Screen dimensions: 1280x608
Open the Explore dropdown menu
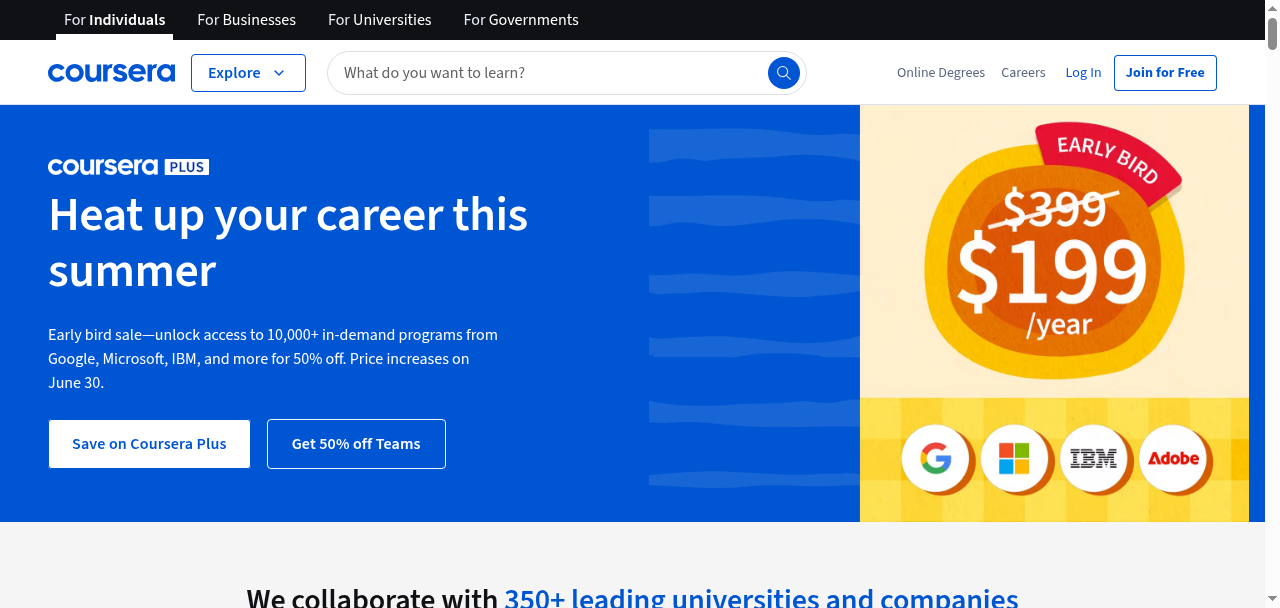(248, 73)
